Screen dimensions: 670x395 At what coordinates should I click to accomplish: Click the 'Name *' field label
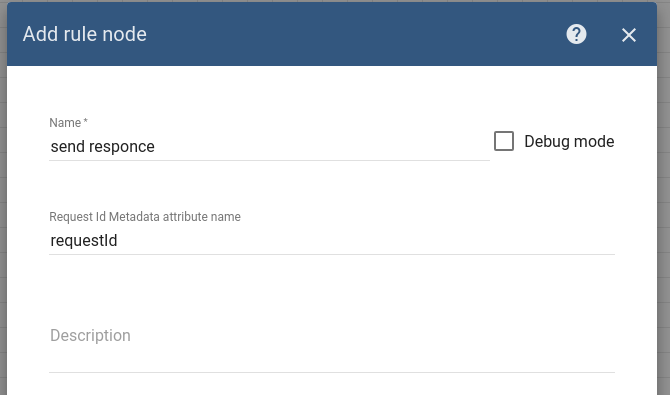pyautogui.click(x=68, y=123)
